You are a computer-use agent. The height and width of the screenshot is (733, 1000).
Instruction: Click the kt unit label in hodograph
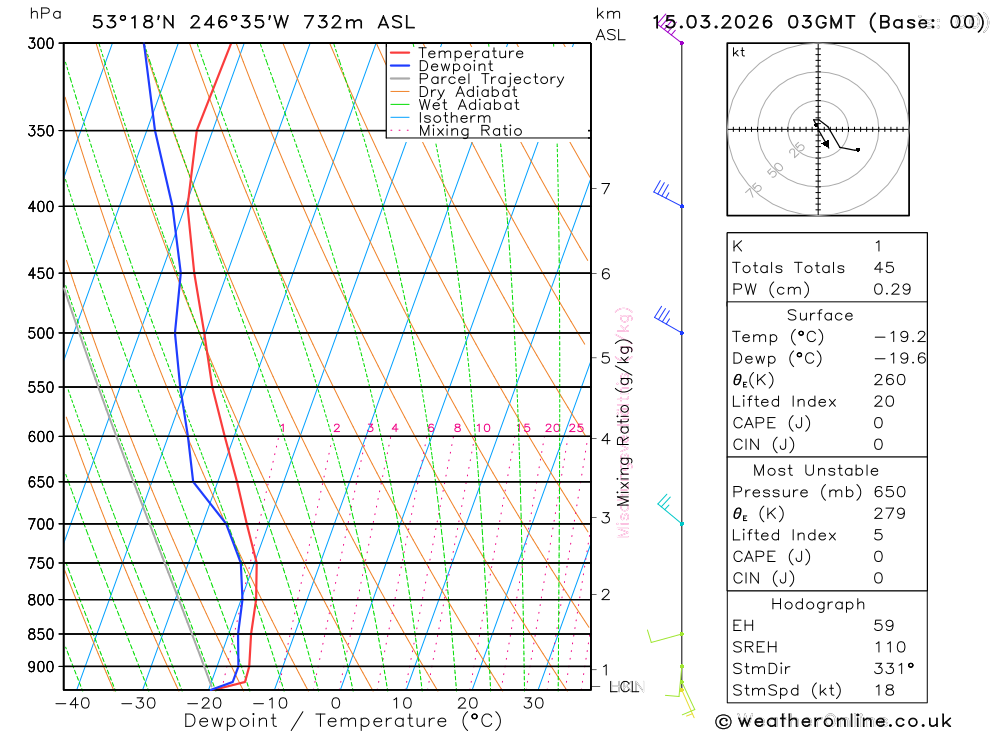click(739, 52)
